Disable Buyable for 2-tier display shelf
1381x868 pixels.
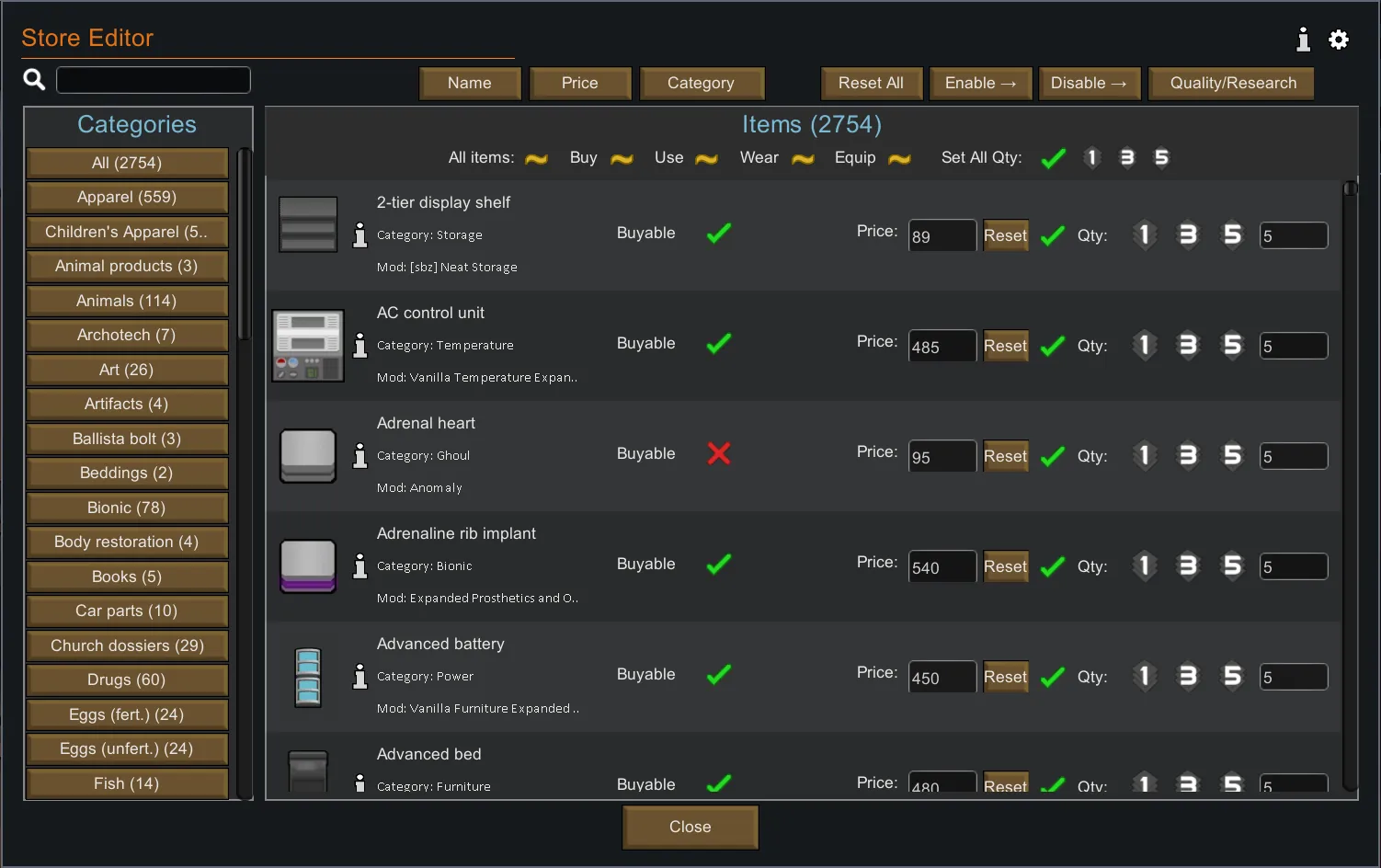pos(719,234)
